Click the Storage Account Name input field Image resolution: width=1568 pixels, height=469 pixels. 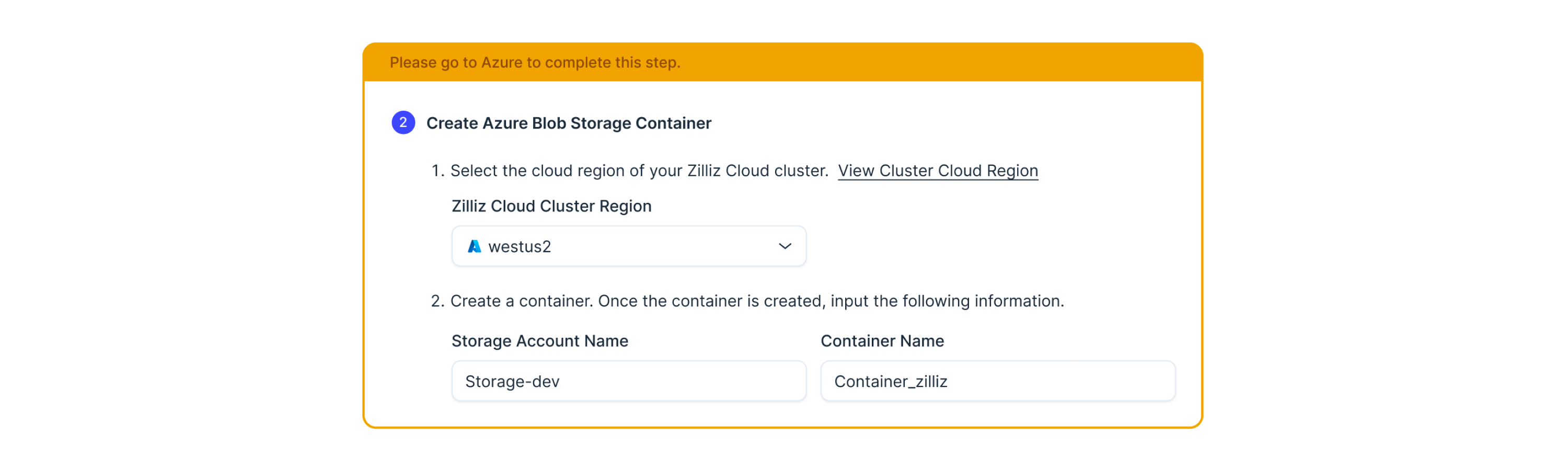point(629,381)
